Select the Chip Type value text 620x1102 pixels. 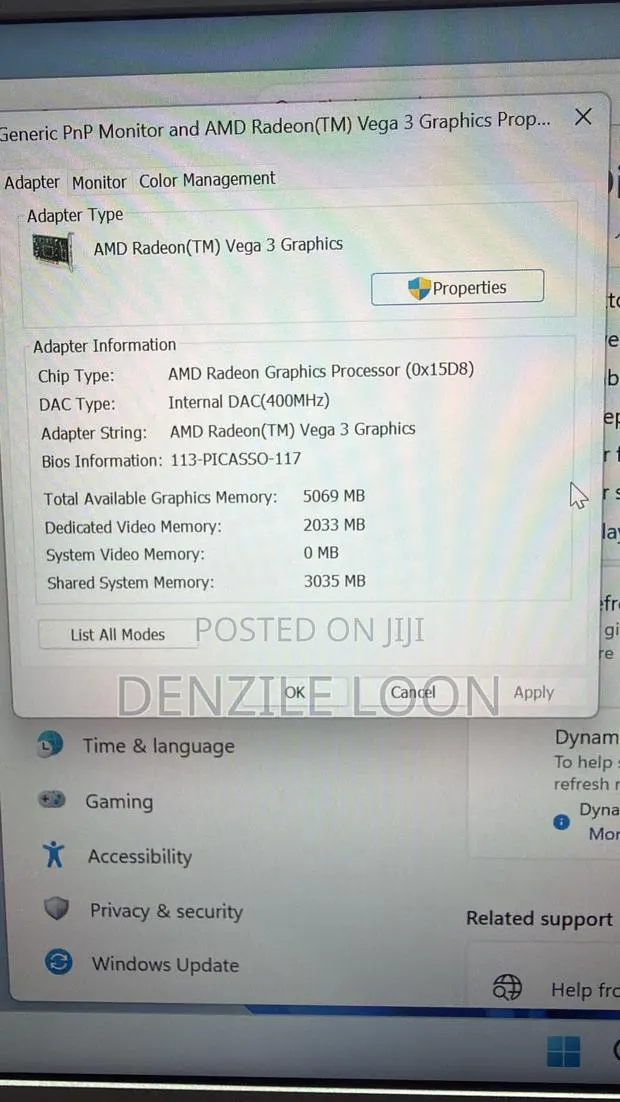(321, 371)
